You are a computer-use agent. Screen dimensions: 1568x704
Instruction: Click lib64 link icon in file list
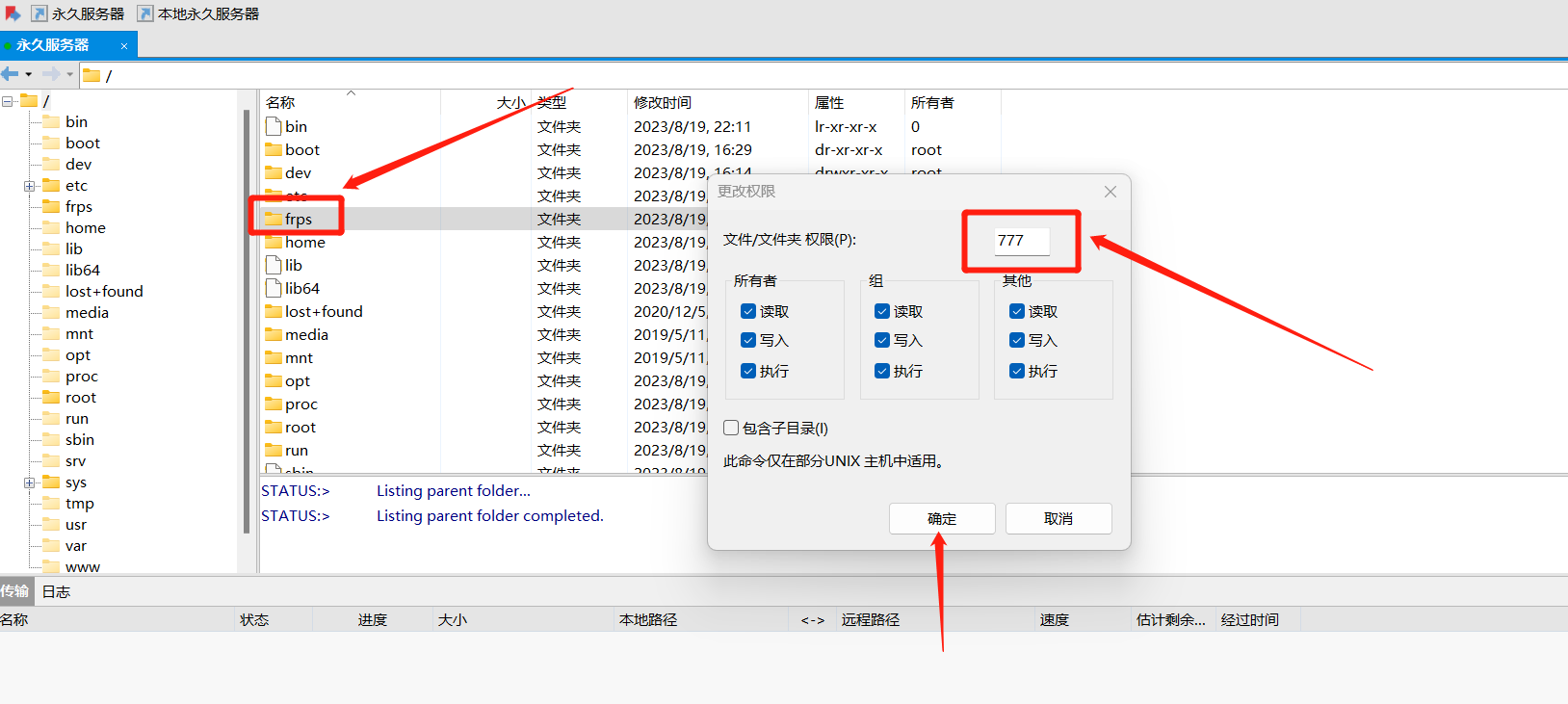tap(274, 288)
